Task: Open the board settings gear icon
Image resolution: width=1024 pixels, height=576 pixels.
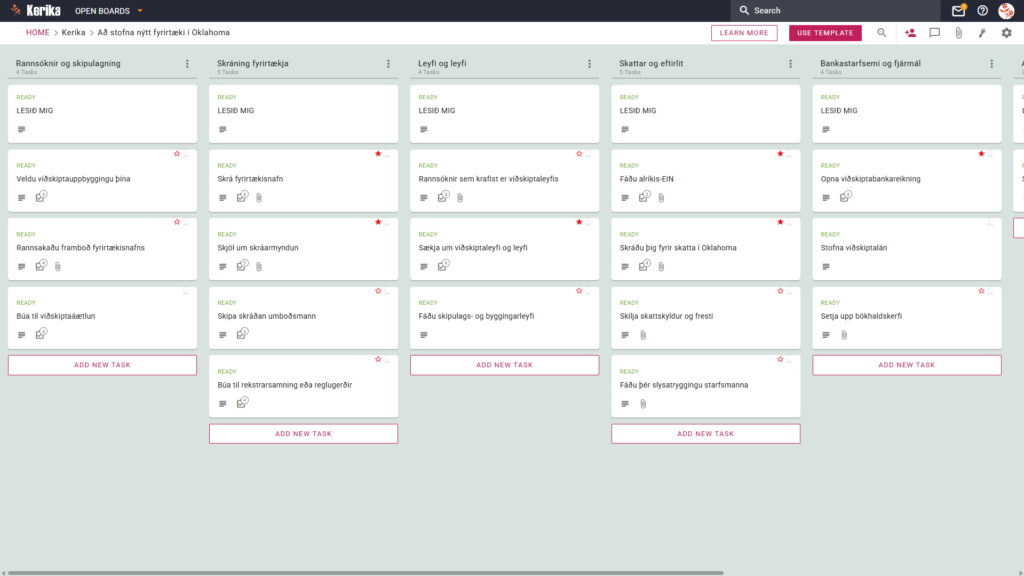Action: point(1006,33)
